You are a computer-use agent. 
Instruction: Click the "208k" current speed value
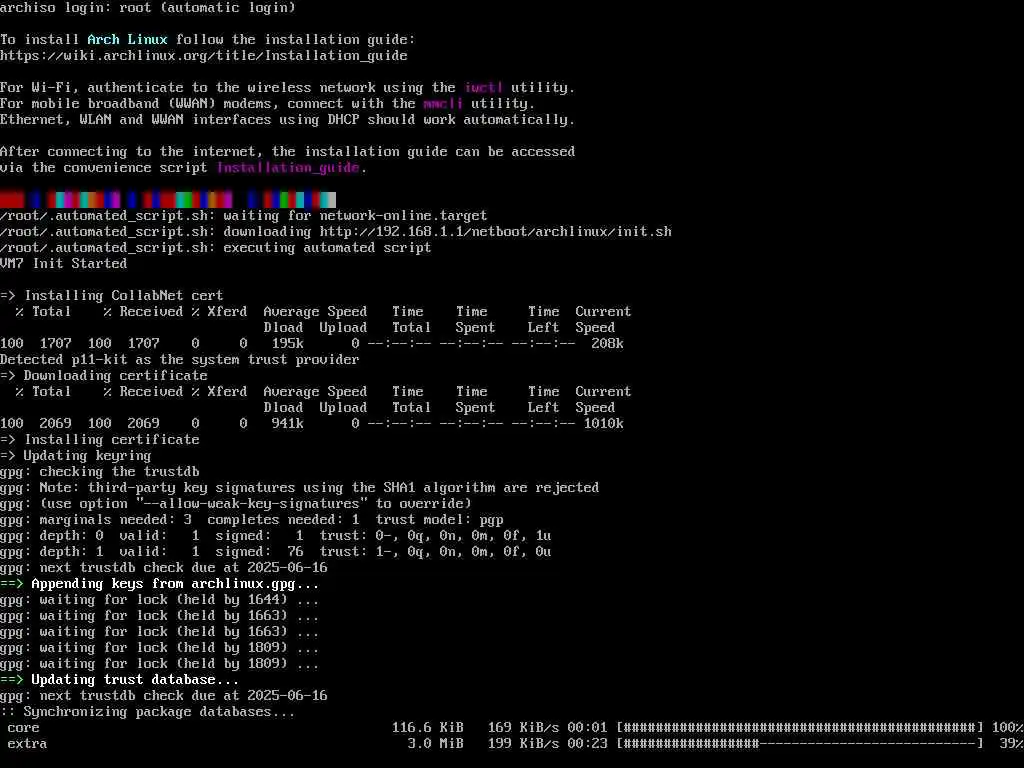(607, 344)
